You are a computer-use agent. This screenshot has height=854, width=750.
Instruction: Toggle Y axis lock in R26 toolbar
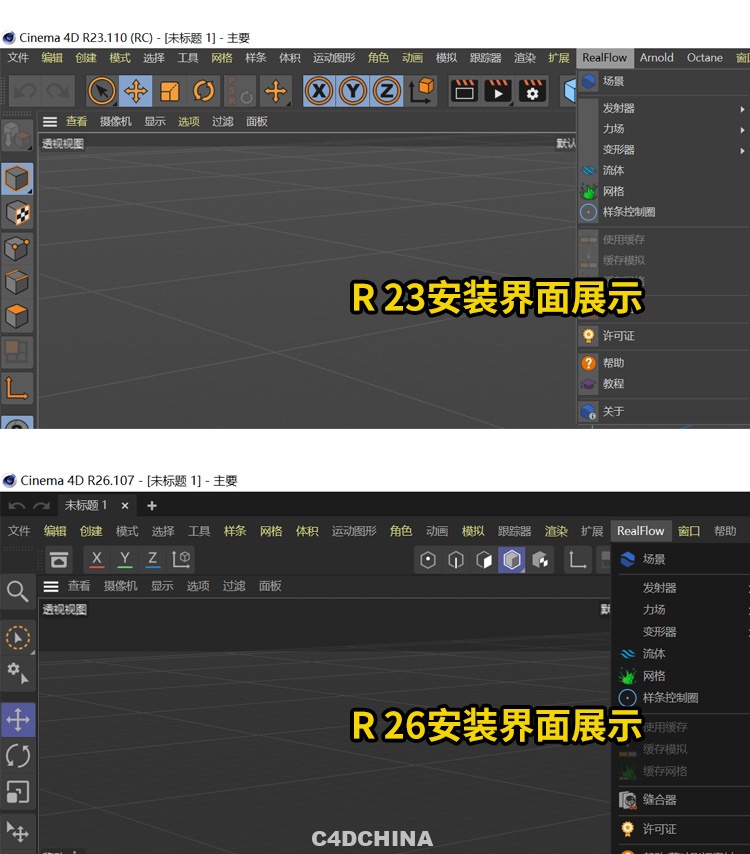[125, 559]
